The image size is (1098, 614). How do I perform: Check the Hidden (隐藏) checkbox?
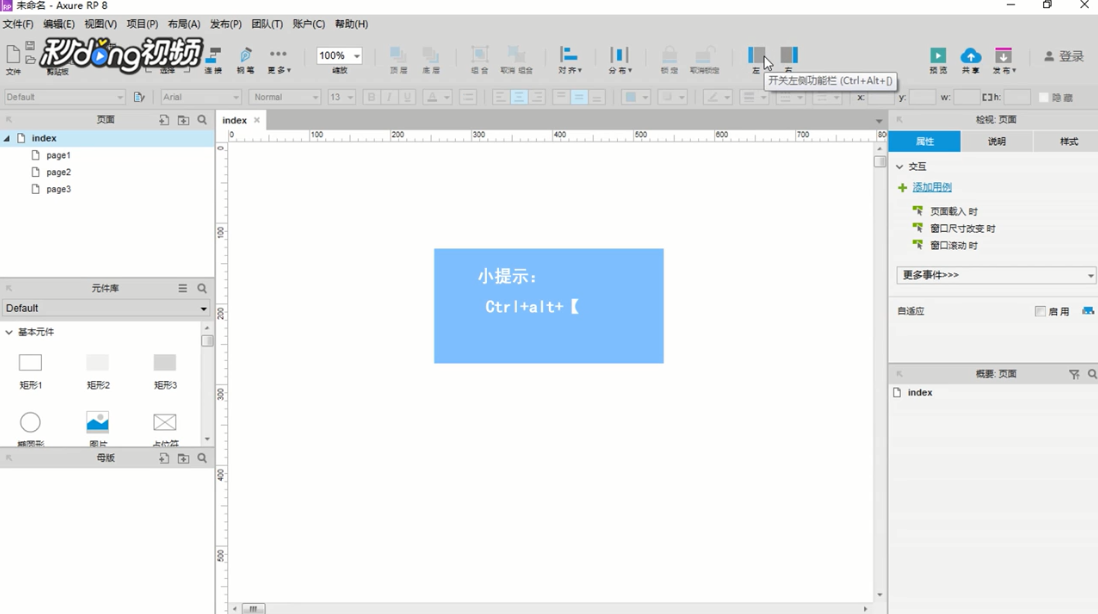click(x=1043, y=98)
